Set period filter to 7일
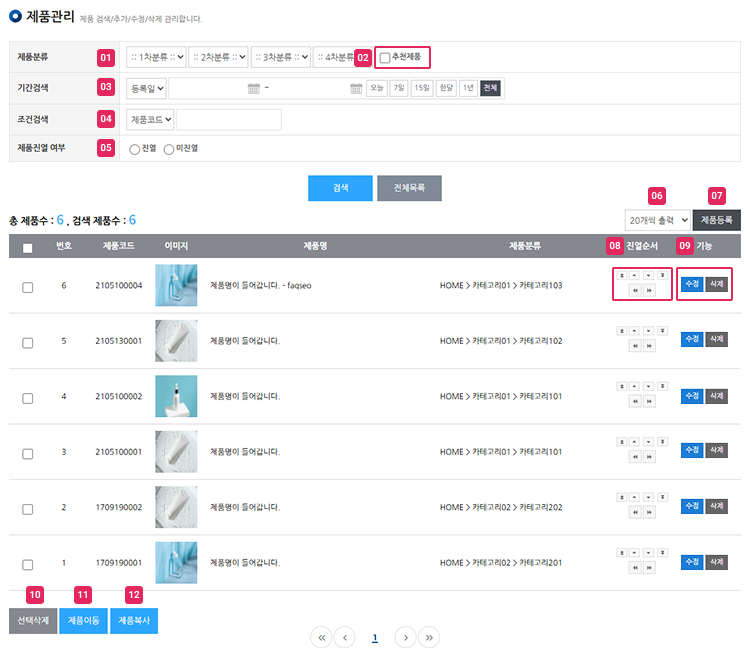This screenshot has height=658, width=750. pos(398,88)
